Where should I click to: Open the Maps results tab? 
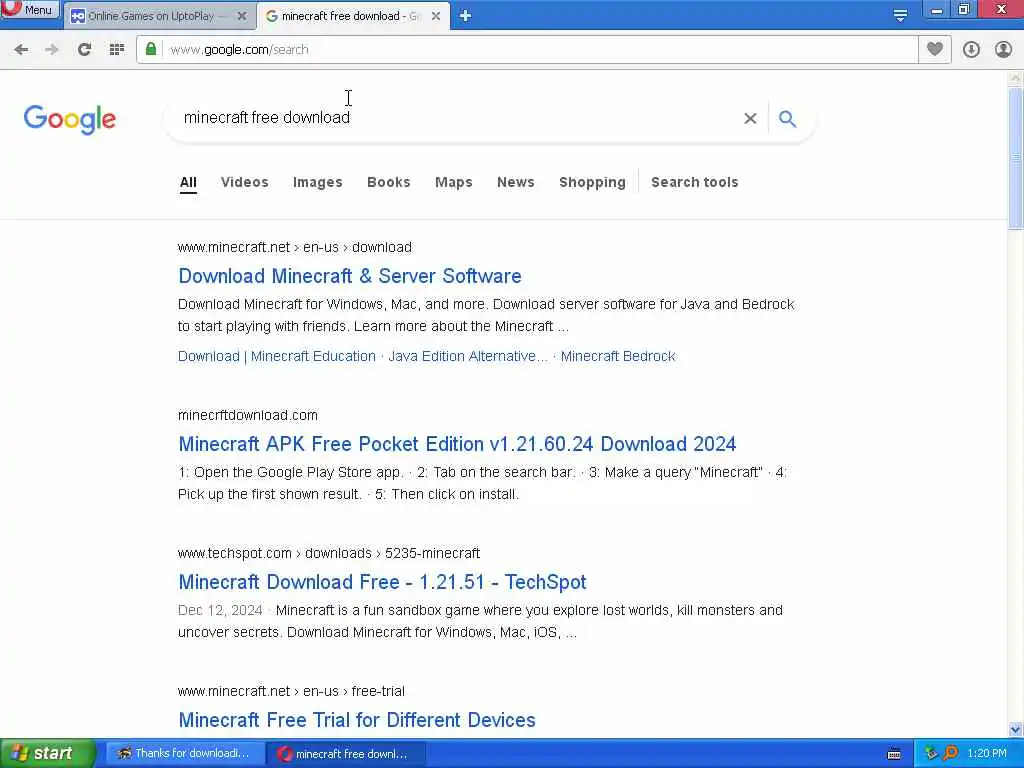(x=454, y=182)
